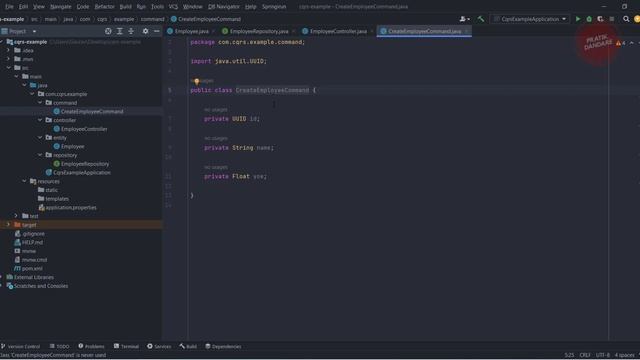Click the green Run application icon
The image size is (640, 360).
coord(578,19)
